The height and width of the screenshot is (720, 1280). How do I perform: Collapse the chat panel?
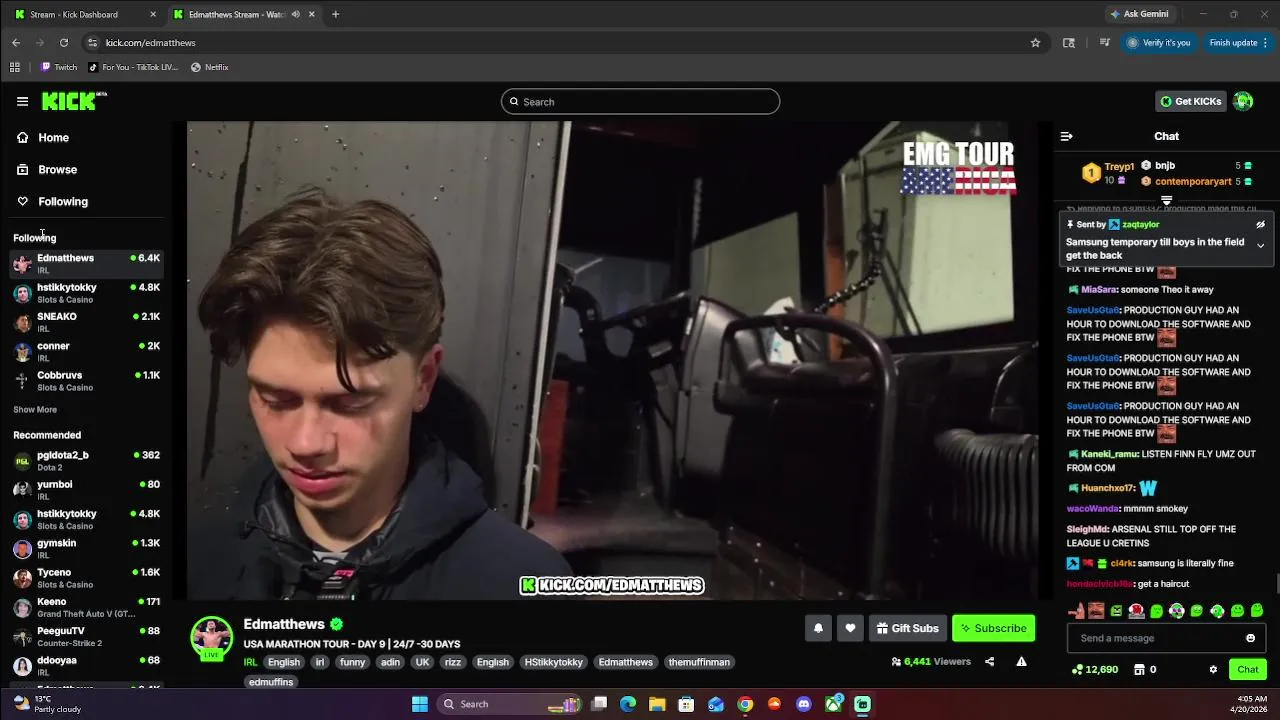pyautogui.click(x=1066, y=136)
